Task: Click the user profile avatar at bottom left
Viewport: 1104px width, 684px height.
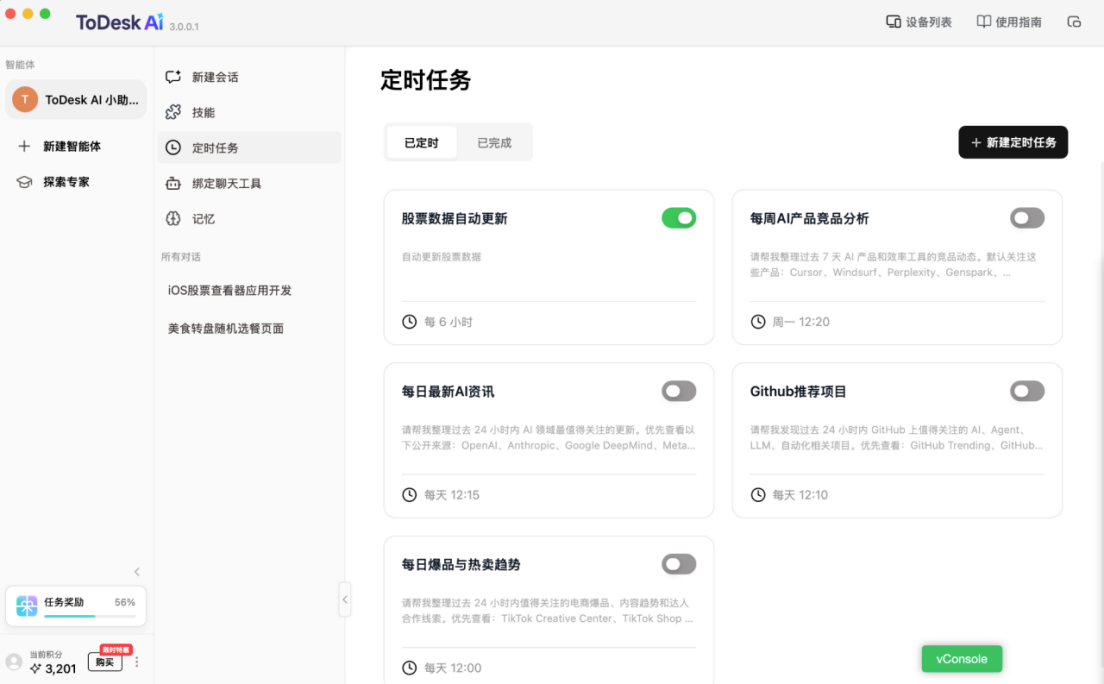Action: point(14,661)
